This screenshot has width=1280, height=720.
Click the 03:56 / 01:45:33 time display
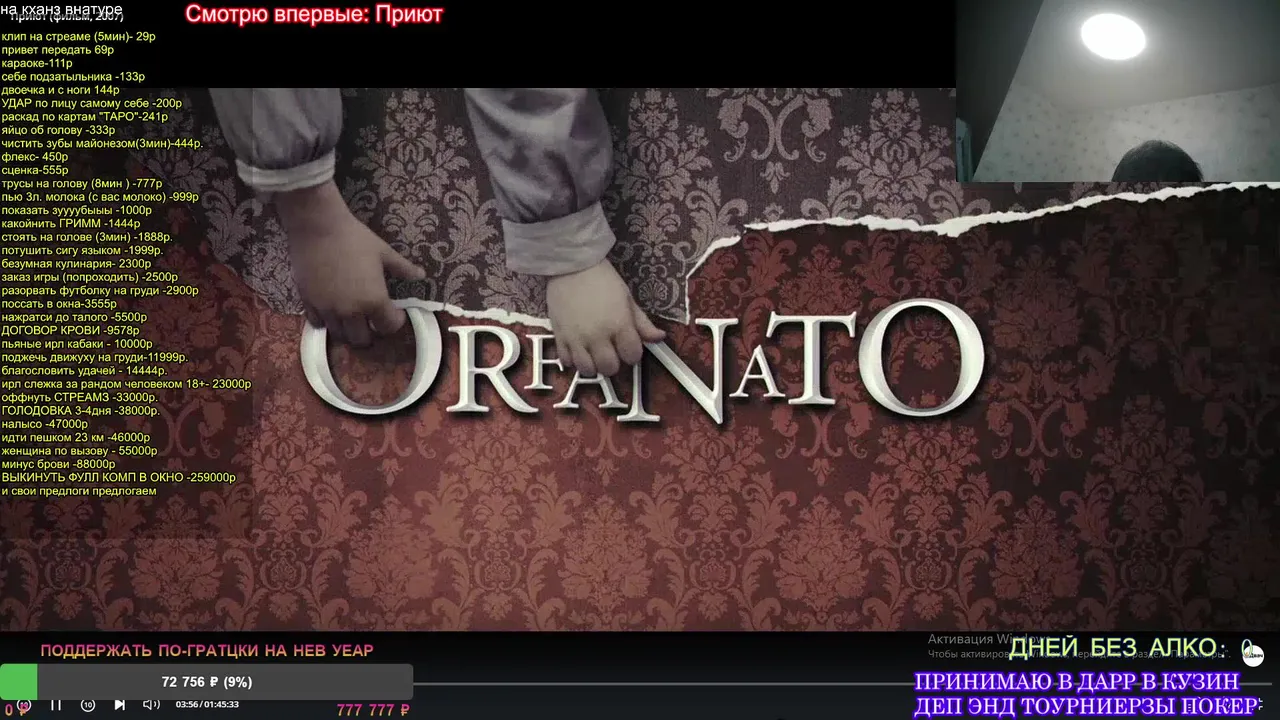[207, 705]
